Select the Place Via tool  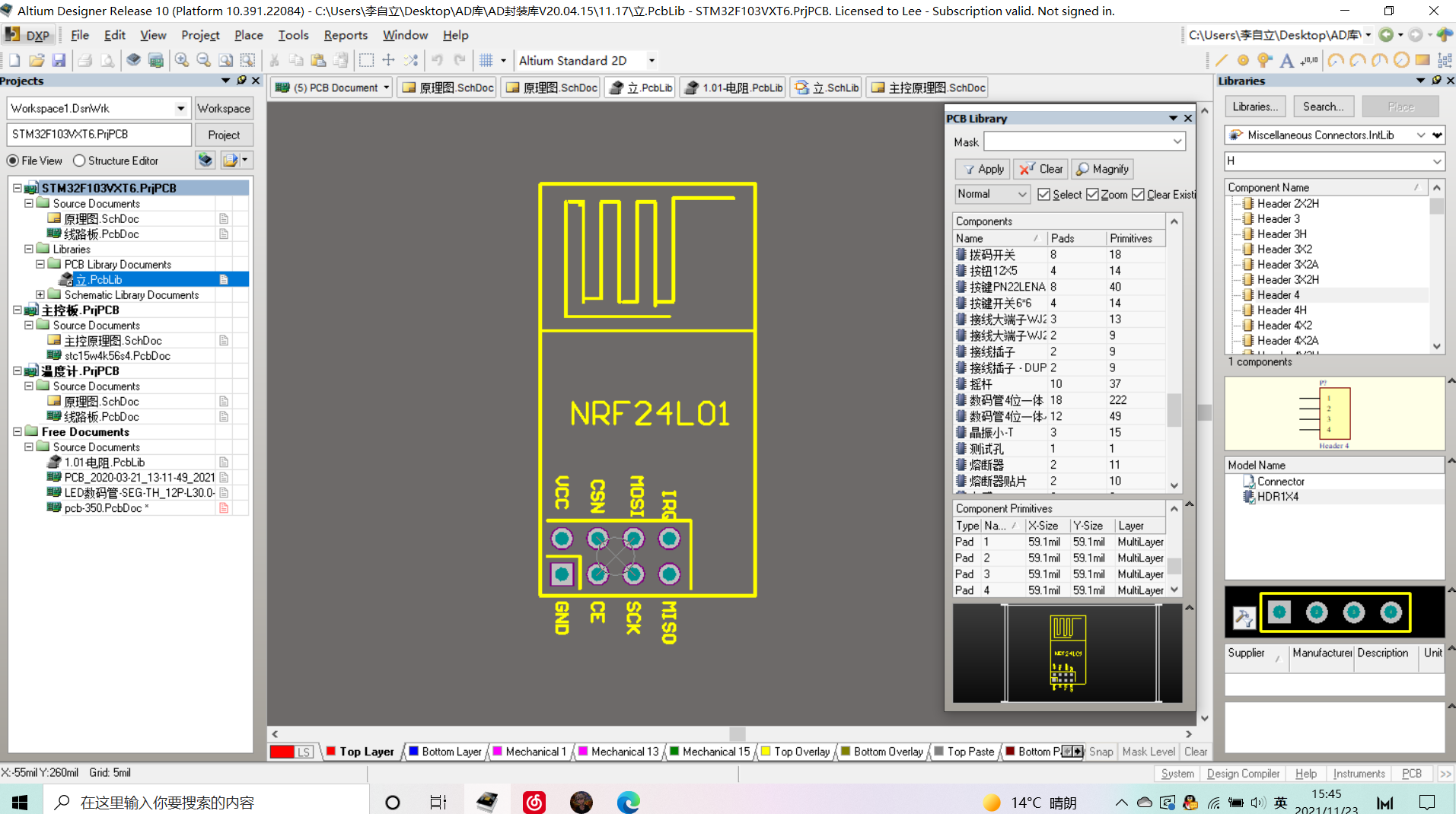(1264, 60)
